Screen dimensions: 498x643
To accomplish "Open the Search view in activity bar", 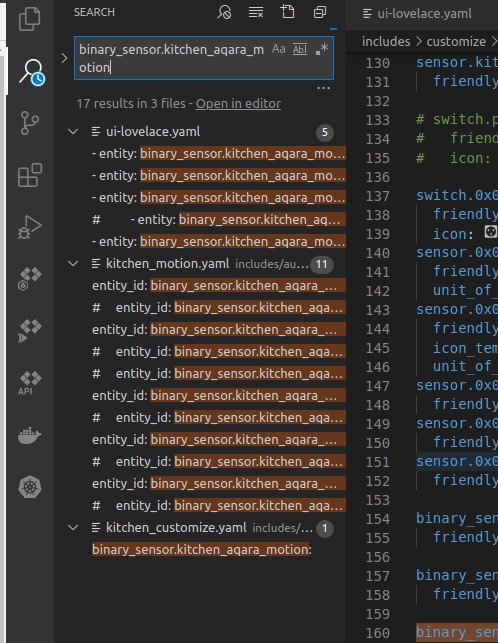I will (32, 72).
